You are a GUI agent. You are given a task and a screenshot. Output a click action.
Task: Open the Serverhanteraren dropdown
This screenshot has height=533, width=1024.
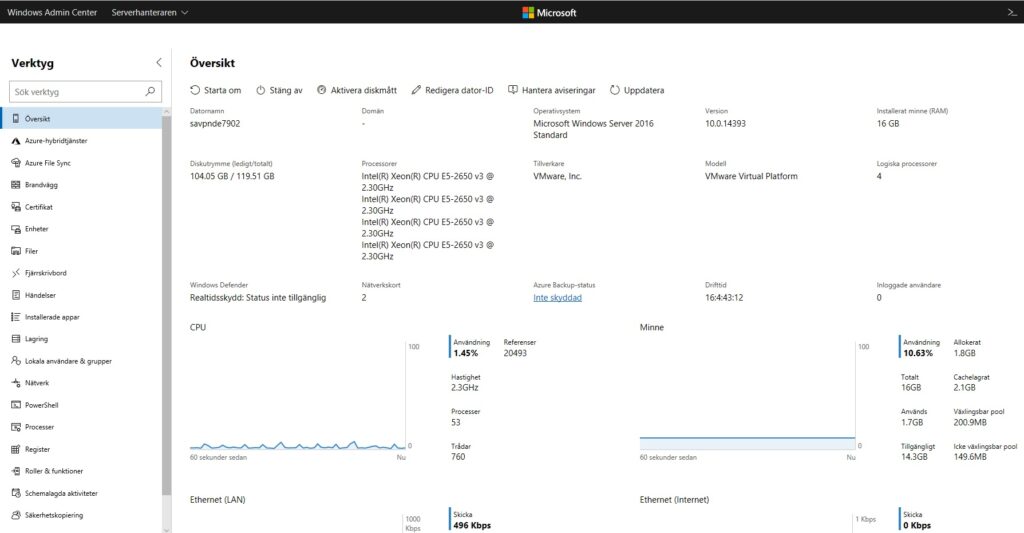click(x=150, y=12)
